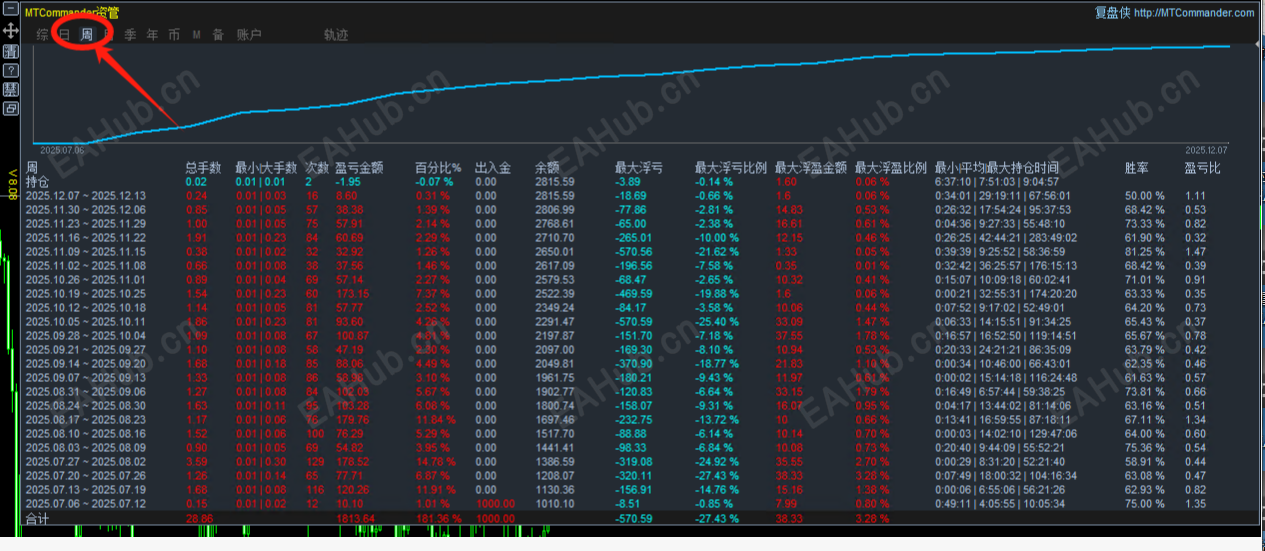
Task: Open the http://MTCommander.com link
Action: coord(1194,13)
